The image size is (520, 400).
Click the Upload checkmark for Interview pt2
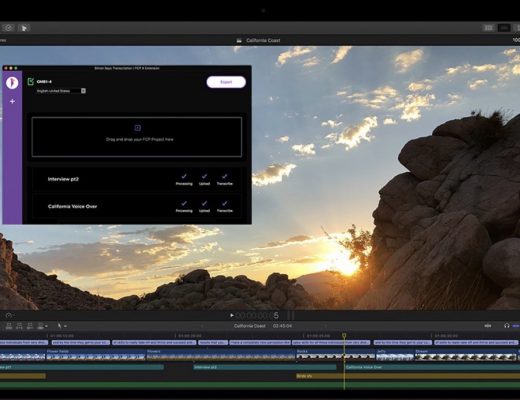[204, 176]
